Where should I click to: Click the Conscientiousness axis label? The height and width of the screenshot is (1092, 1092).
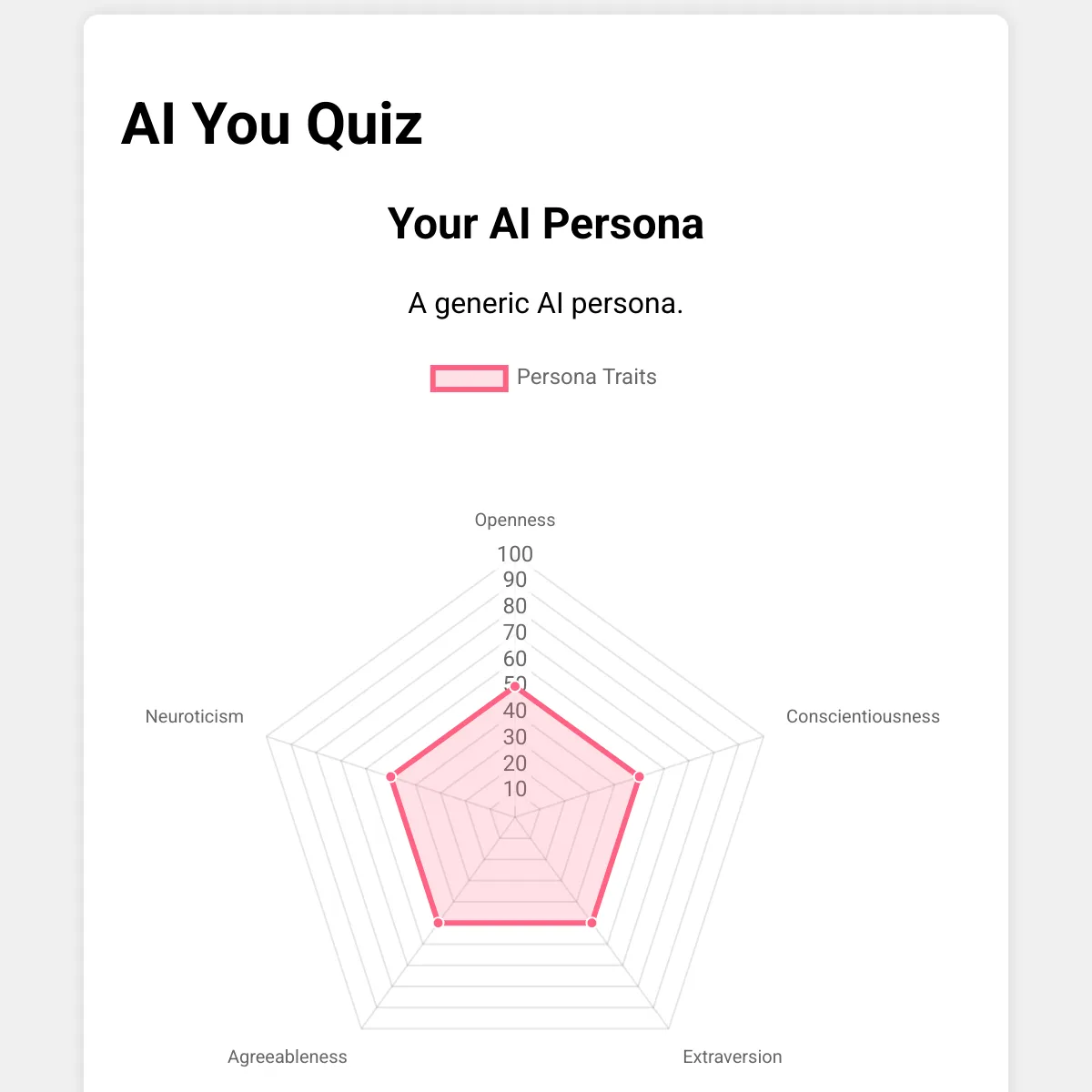point(863,716)
